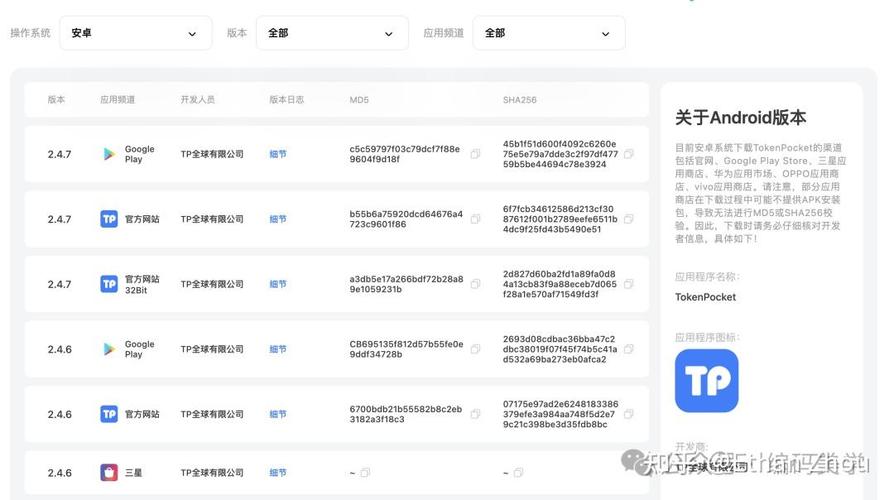Click TP全球有限公司 in 三星 row
The width and height of the screenshot is (894, 500).
point(212,473)
